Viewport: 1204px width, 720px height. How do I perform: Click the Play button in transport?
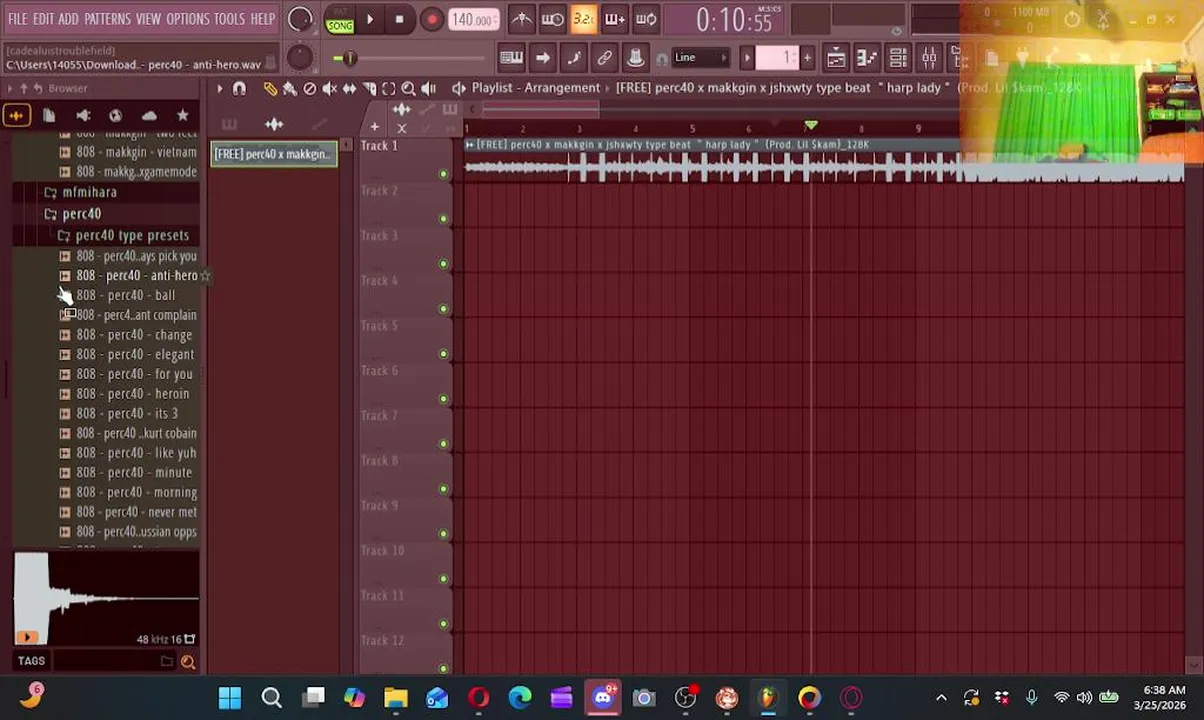369,19
